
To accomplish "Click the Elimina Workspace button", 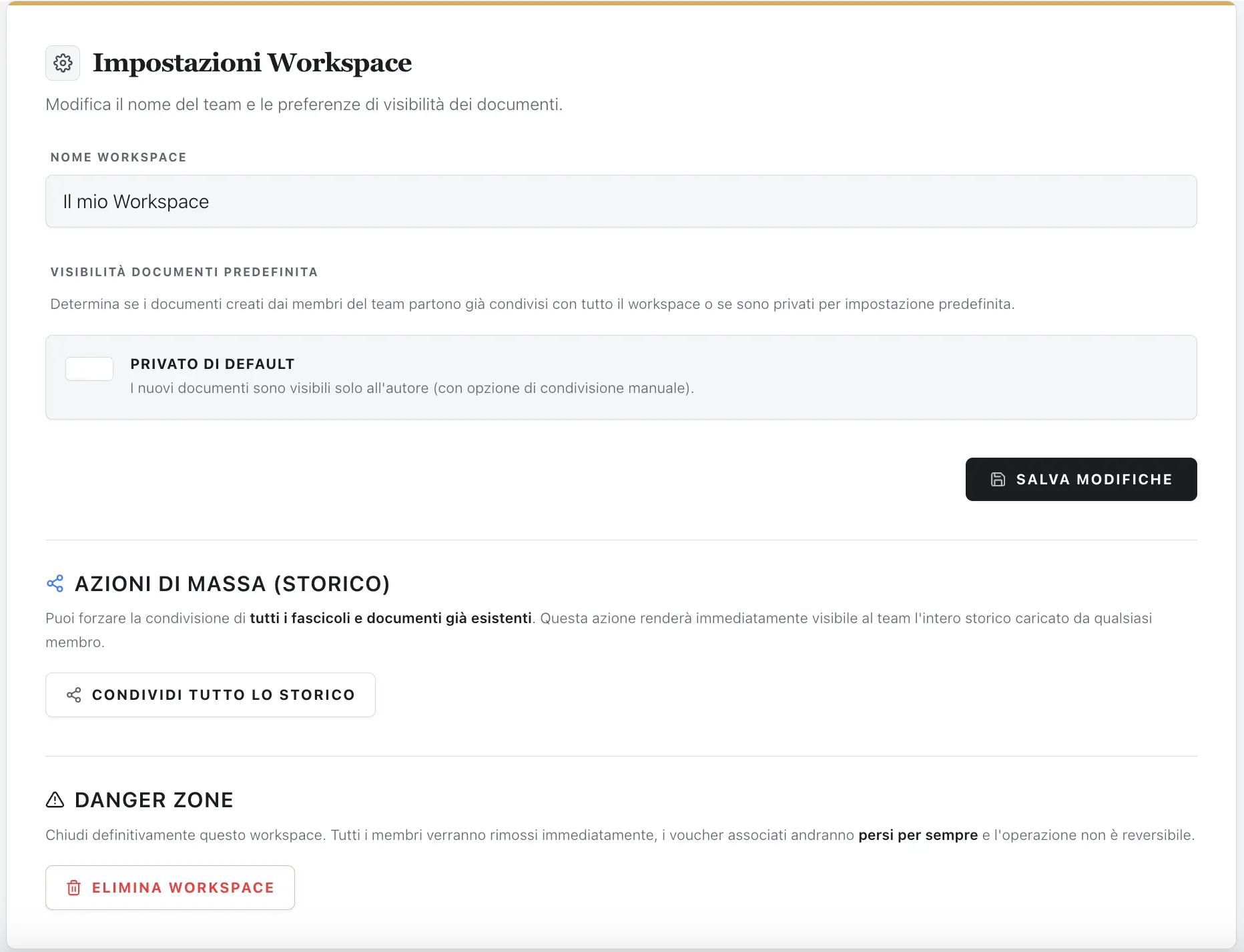I will (x=170, y=888).
